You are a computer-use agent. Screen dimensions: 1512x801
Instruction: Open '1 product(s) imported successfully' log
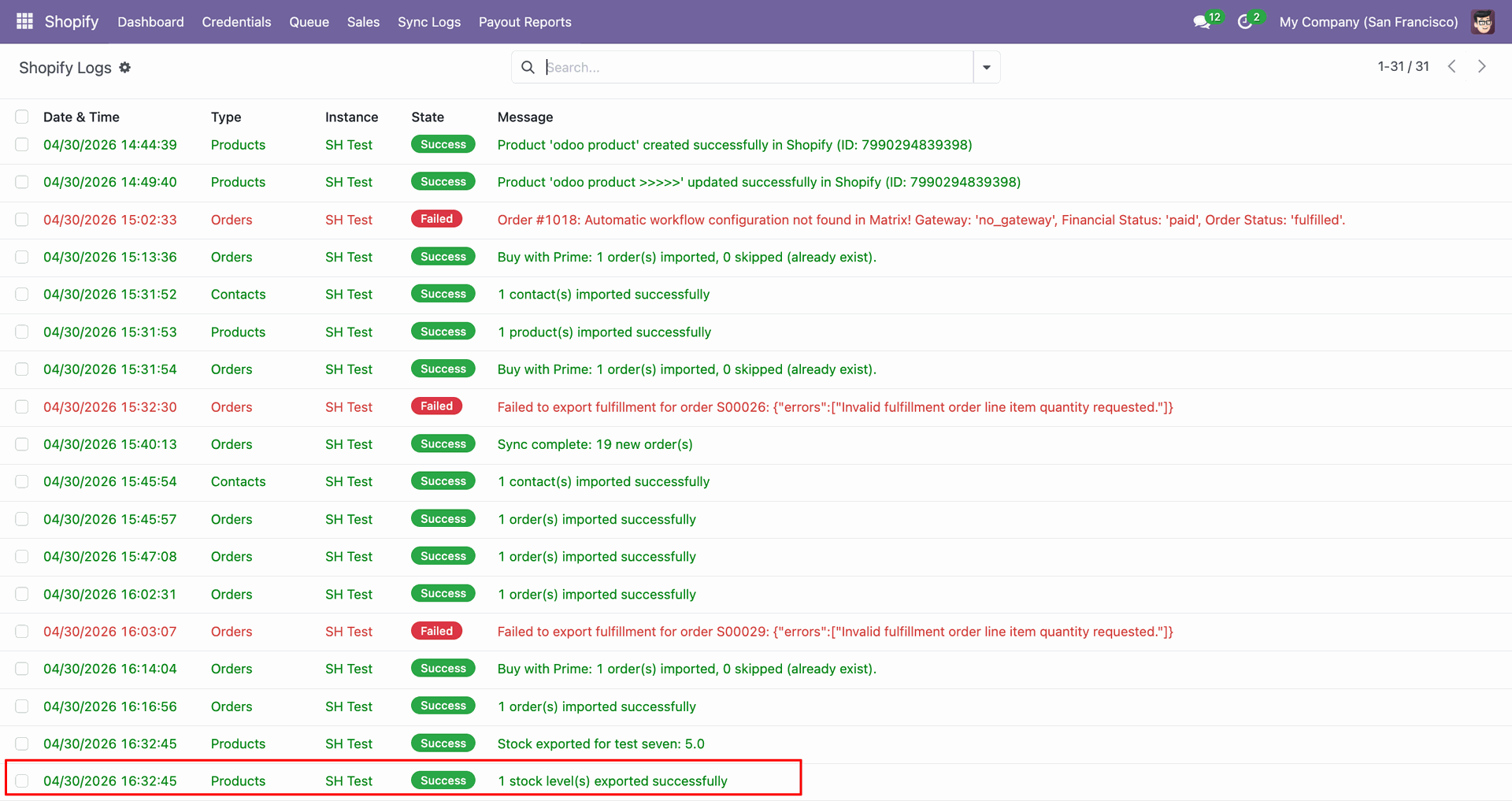605,332
